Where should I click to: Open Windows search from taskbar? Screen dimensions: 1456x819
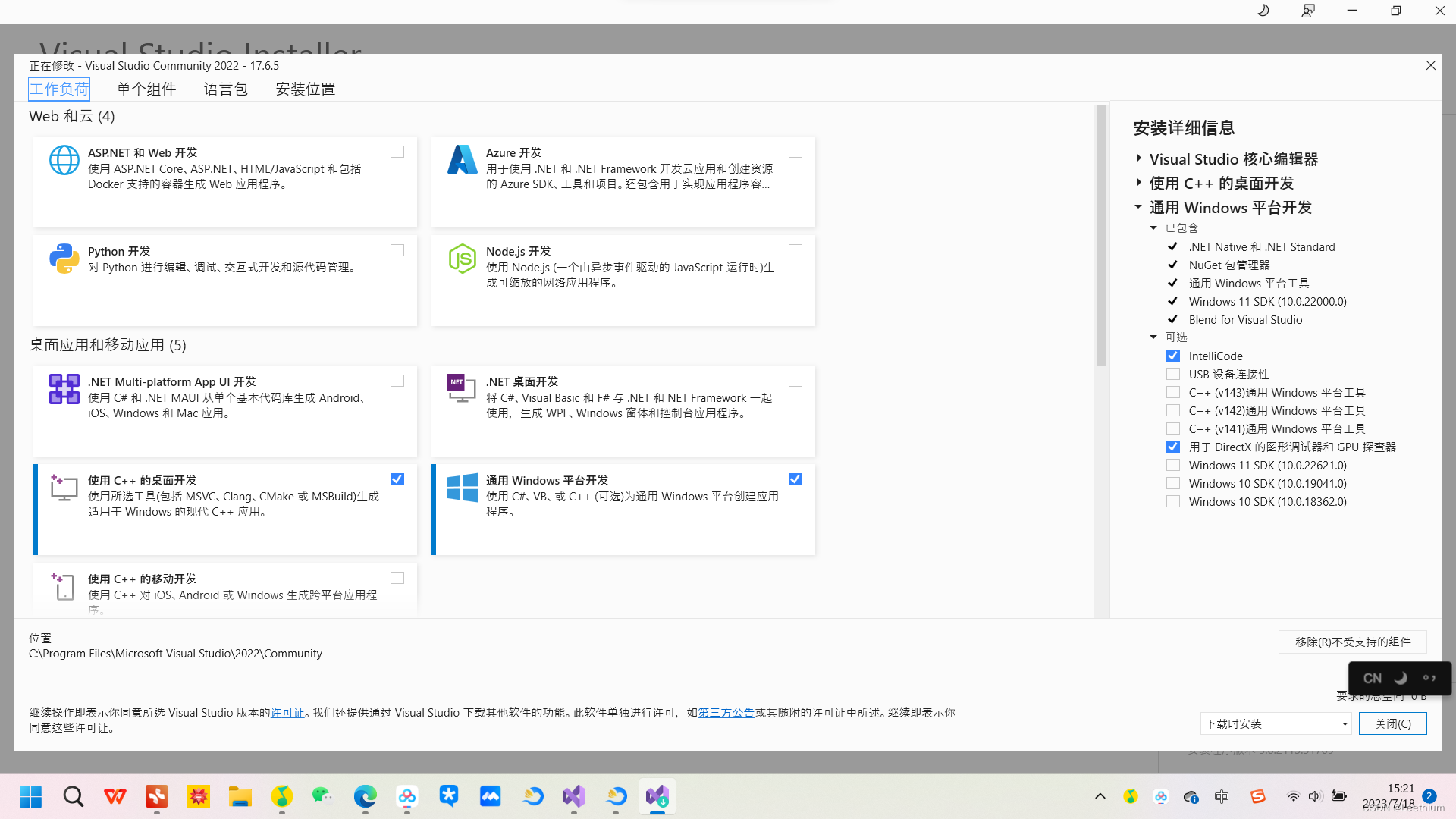tap(74, 796)
